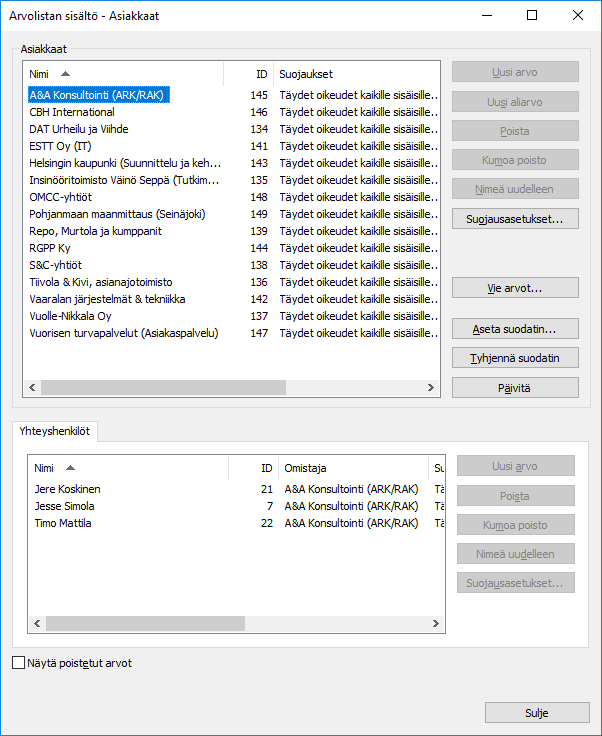Screen dimensions: 602x736
Task: Clear the filter with Tyhjennä suodatin
Action: click(515, 358)
